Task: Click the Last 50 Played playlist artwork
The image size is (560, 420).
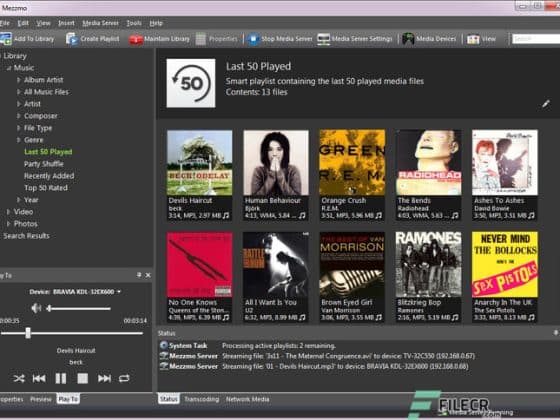Action: (x=191, y=83)
